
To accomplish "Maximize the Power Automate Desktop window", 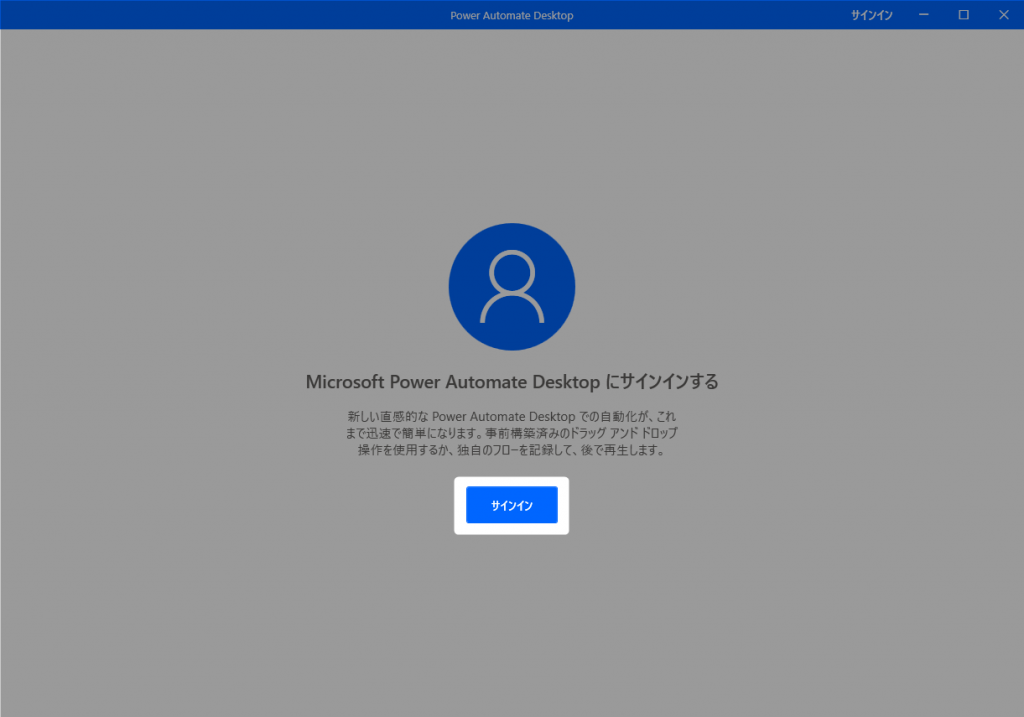I will coord(963,14).
